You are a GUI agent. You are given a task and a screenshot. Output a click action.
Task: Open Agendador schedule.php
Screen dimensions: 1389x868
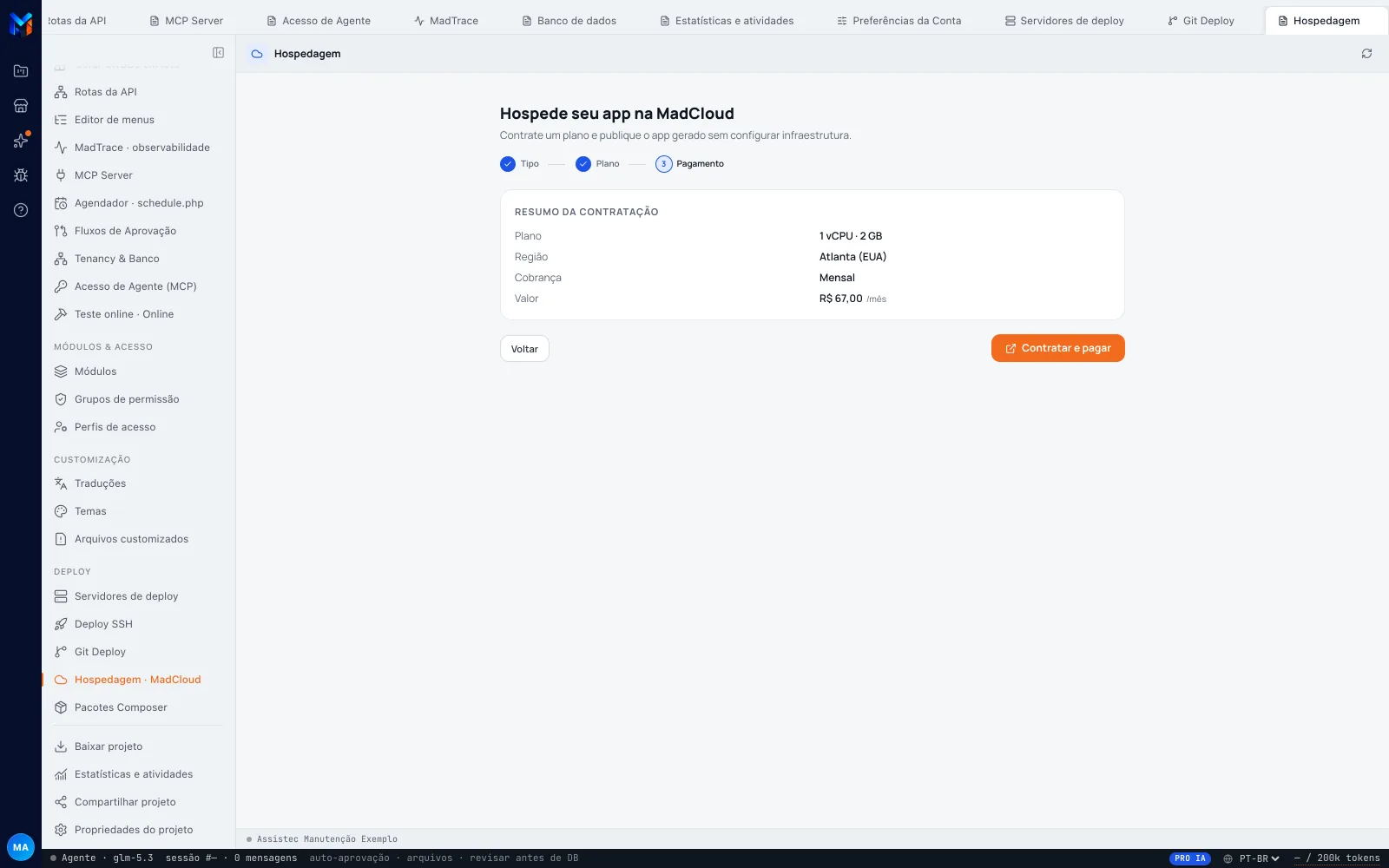(x=139, y=203)
